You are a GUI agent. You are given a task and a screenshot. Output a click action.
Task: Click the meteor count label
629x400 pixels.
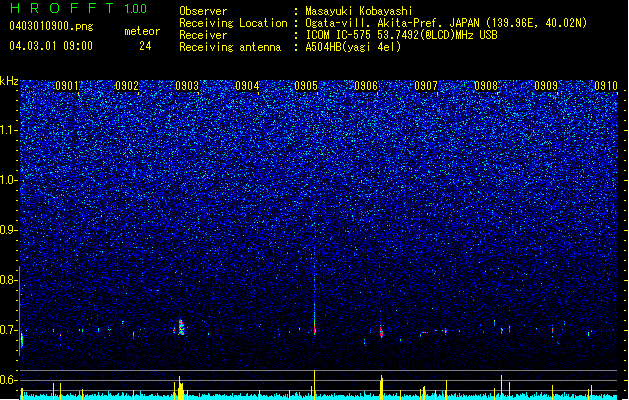point(142,31)
